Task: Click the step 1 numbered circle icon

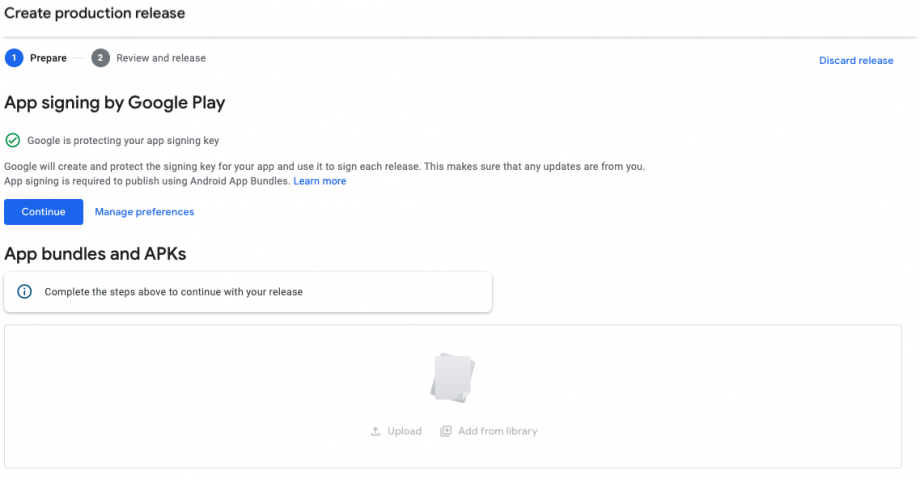Action: coord(14,58)
